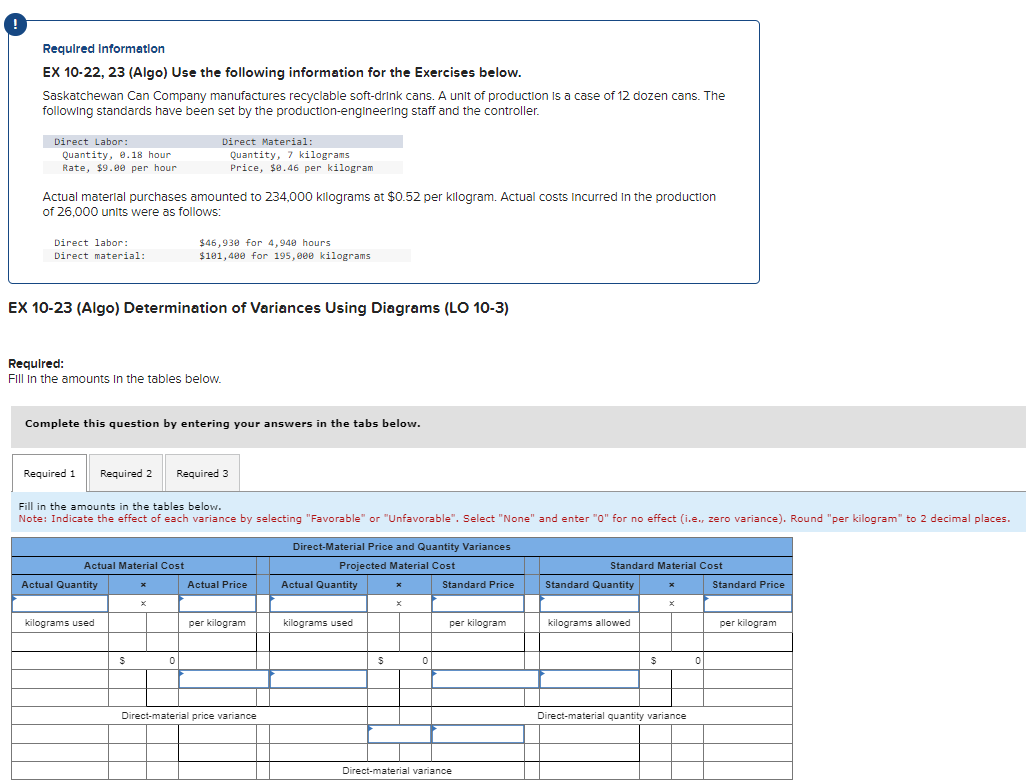Click the multiplication cell under Actual Material Cost
1026x782 pixels.
[143, 603]
